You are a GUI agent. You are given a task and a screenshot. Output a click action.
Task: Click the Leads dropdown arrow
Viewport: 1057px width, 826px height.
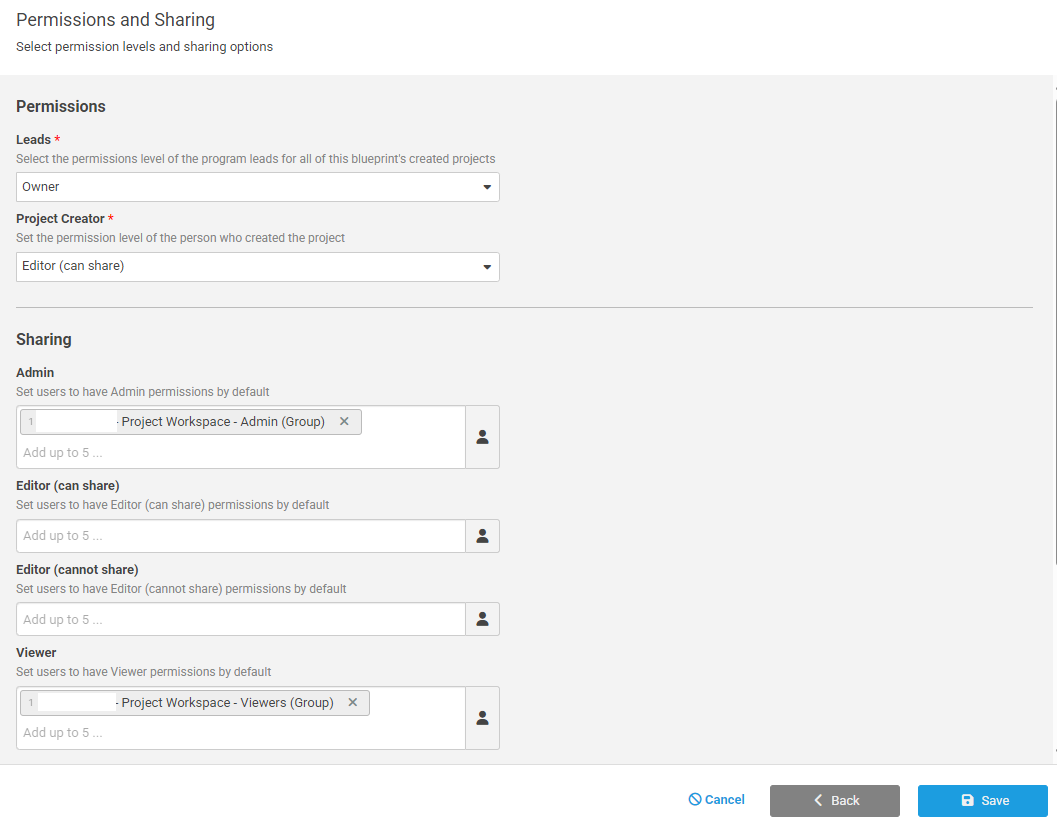(x=487, y=187)
